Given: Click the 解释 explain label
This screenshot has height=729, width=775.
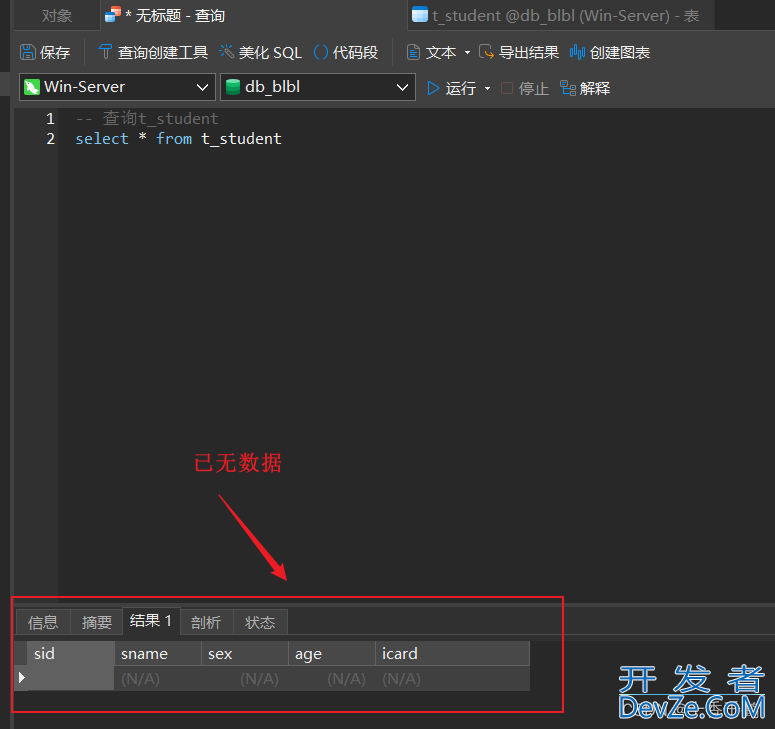Looking at the screenshot, I should pos(595,88).
